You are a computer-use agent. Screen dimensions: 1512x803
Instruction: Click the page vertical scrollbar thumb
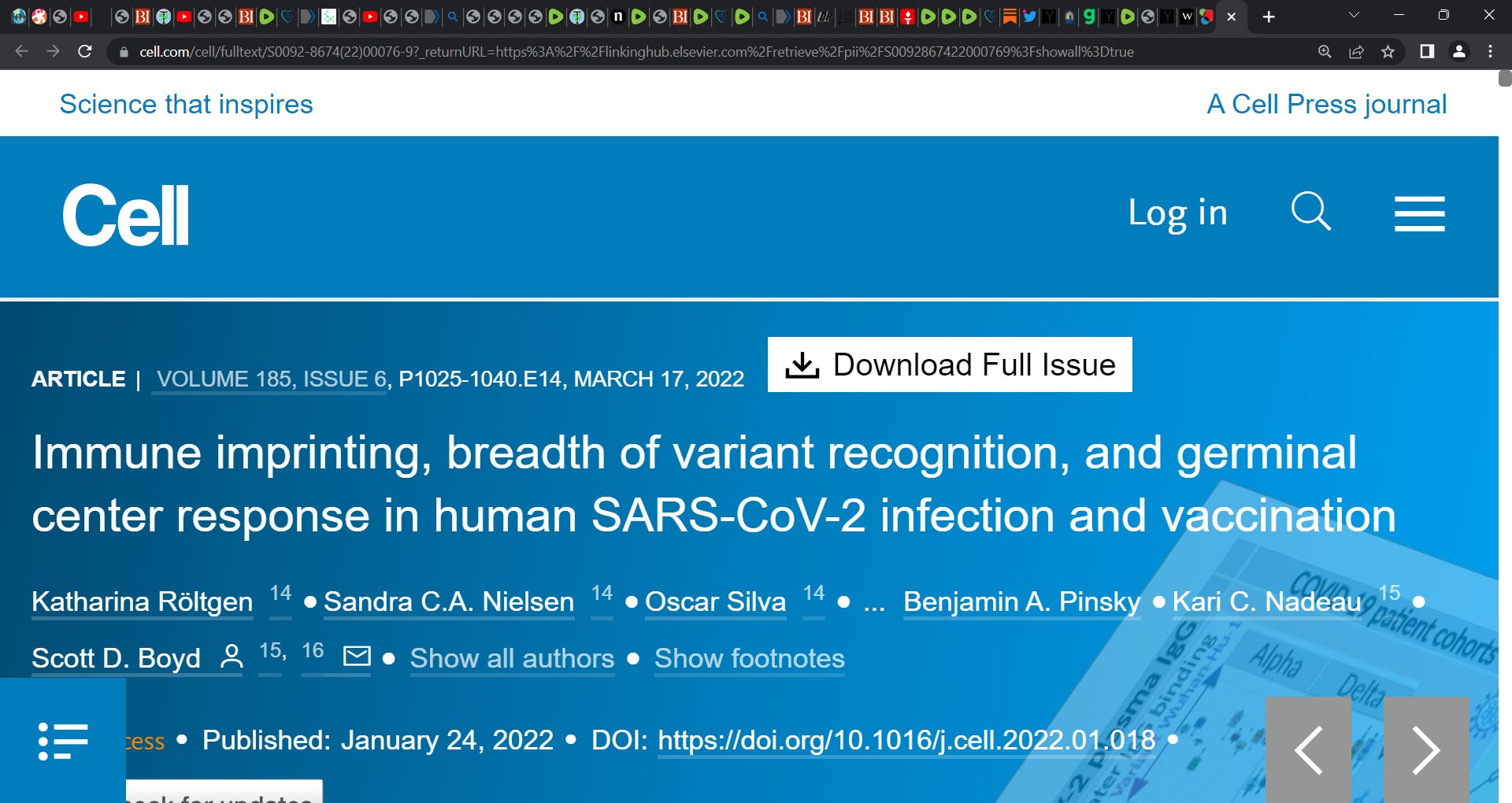pyautogui.click(x=1505, y=78)
